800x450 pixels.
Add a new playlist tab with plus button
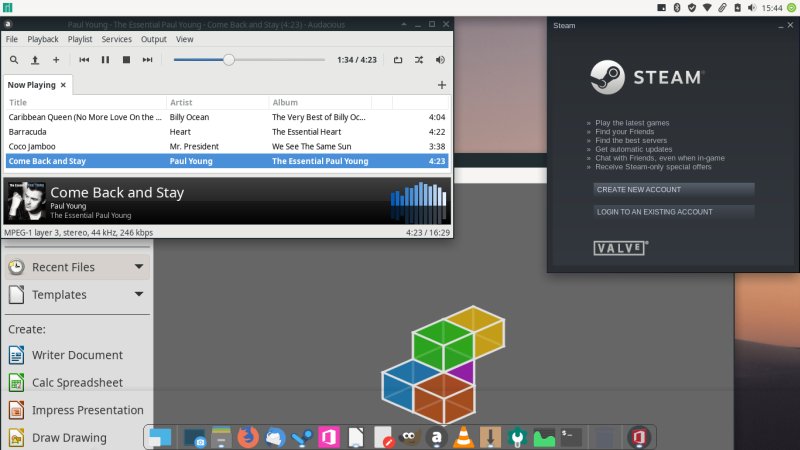click(x=442, y=85)
